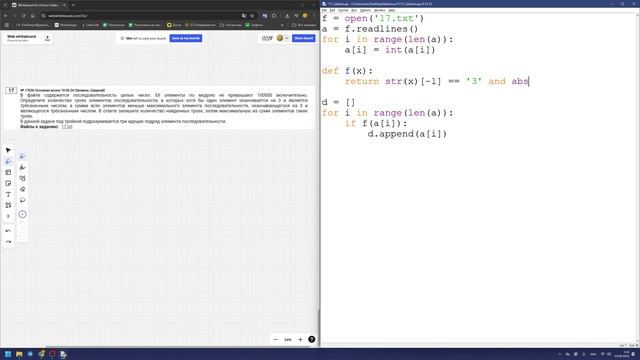Select the Whiteboard browser tab
Viewport: 640px width, 360px height.
[38, 5]
